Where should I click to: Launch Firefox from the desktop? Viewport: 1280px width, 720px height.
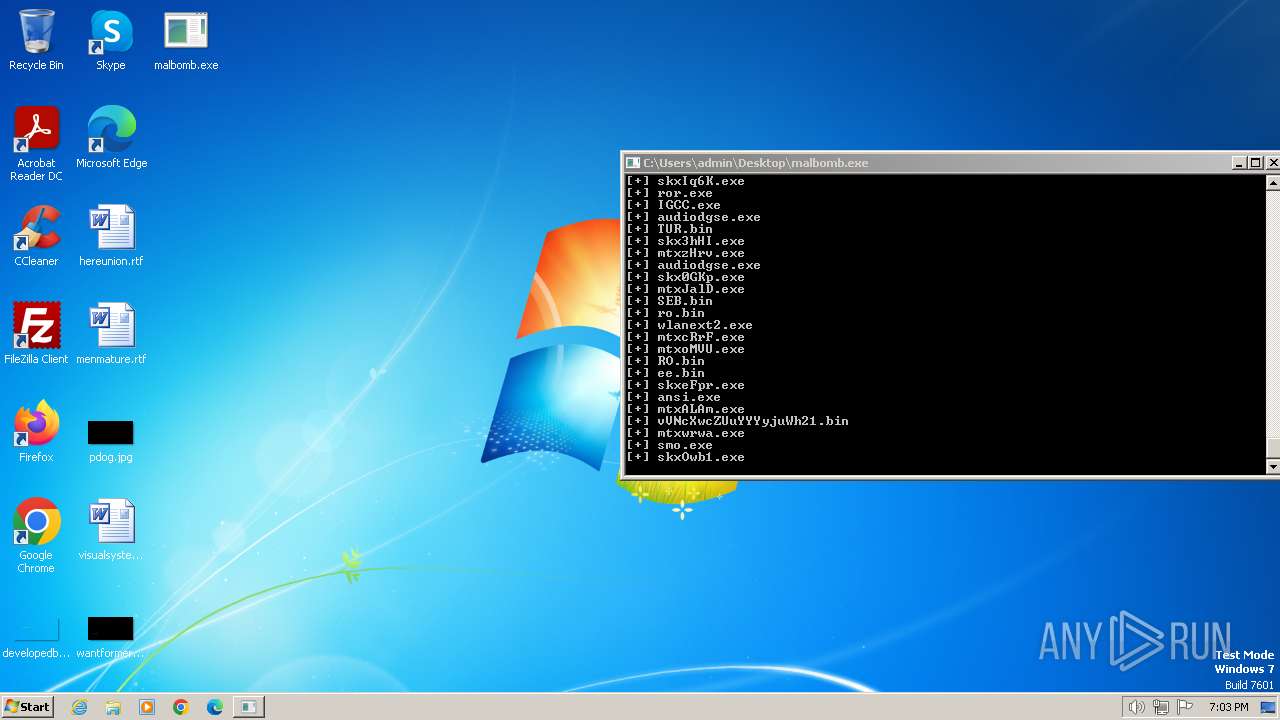[36, 431]
